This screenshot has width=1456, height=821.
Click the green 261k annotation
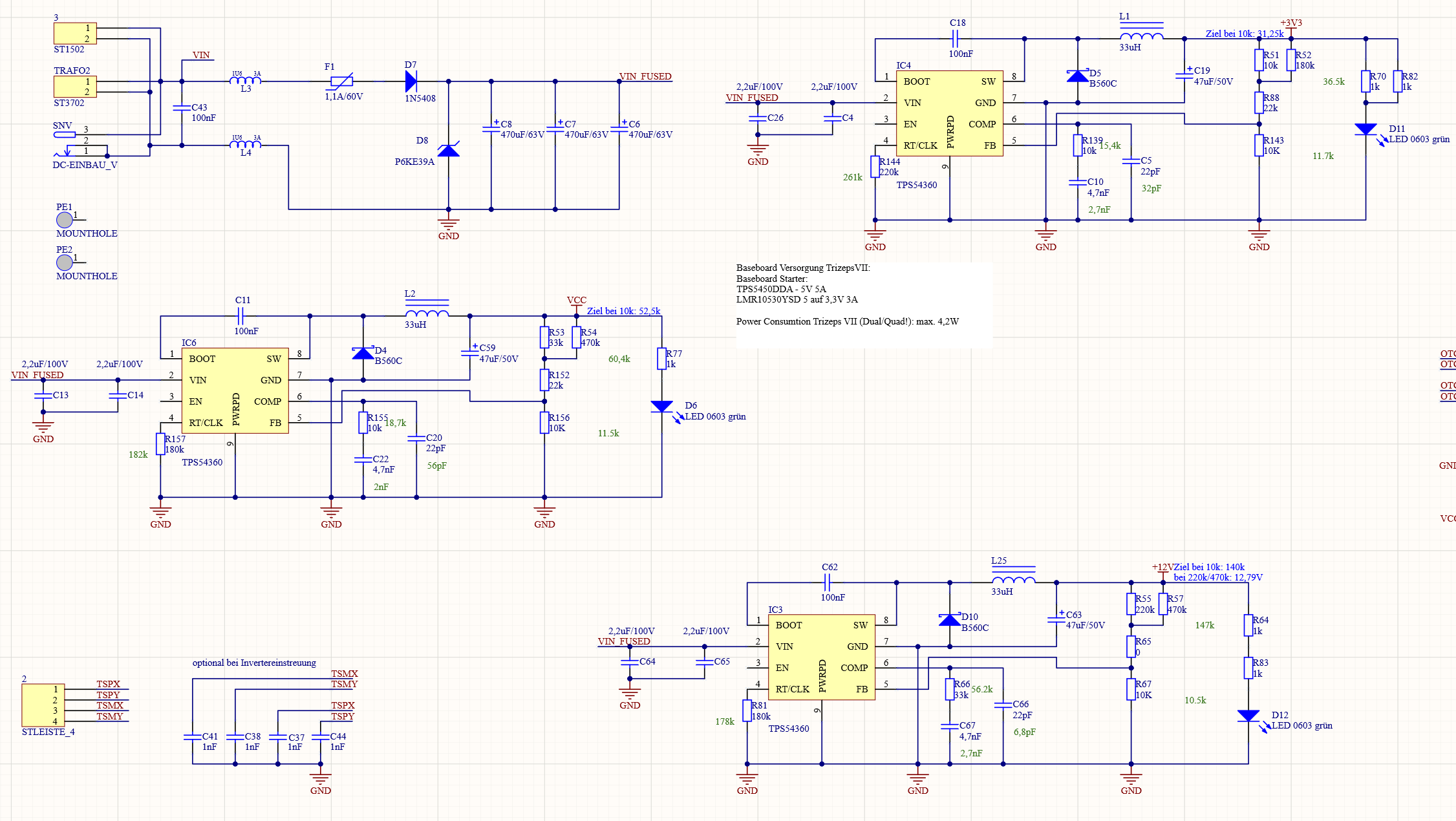coord(852,177)
